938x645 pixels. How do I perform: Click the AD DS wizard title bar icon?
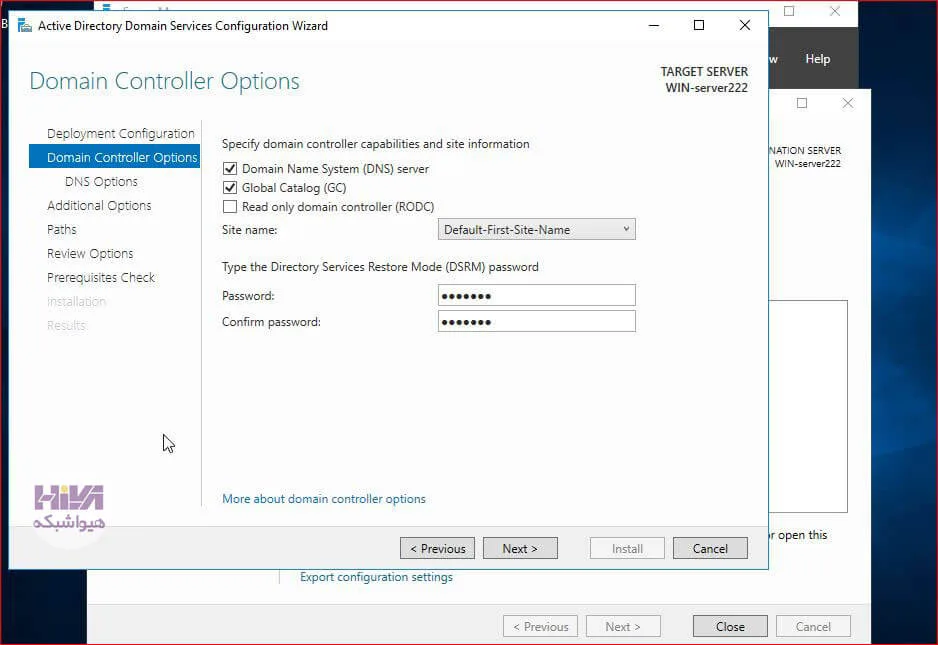25,26
